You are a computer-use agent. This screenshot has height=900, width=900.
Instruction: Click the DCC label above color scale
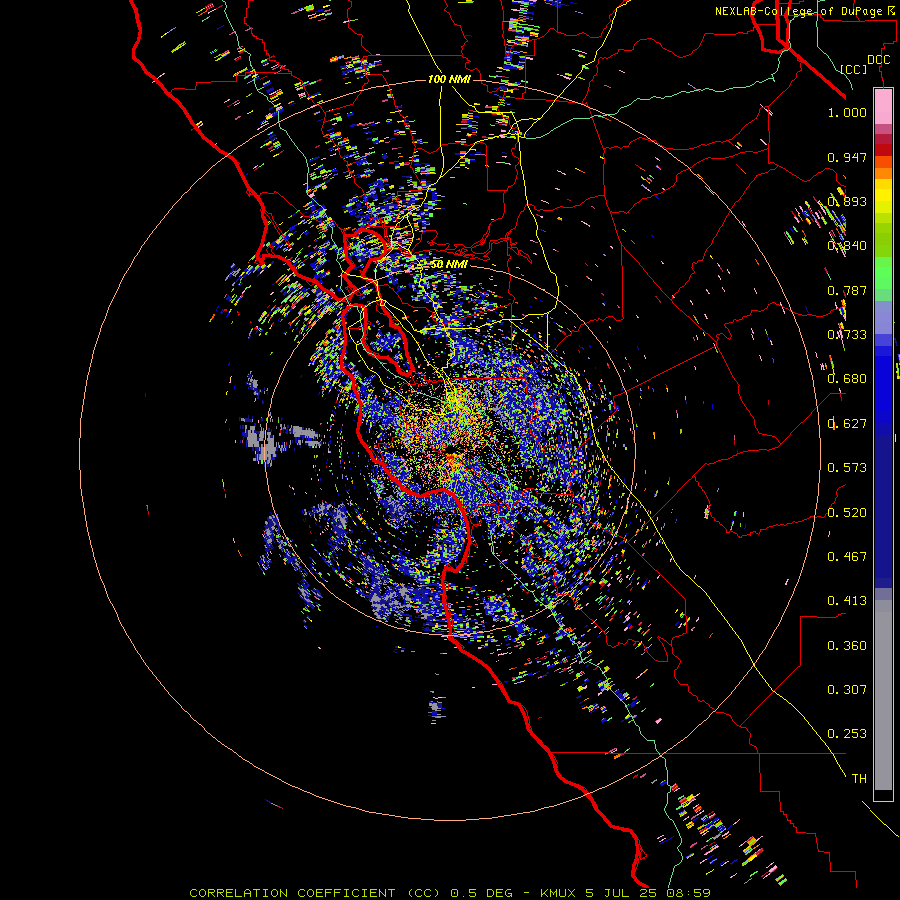coord(878,60)
